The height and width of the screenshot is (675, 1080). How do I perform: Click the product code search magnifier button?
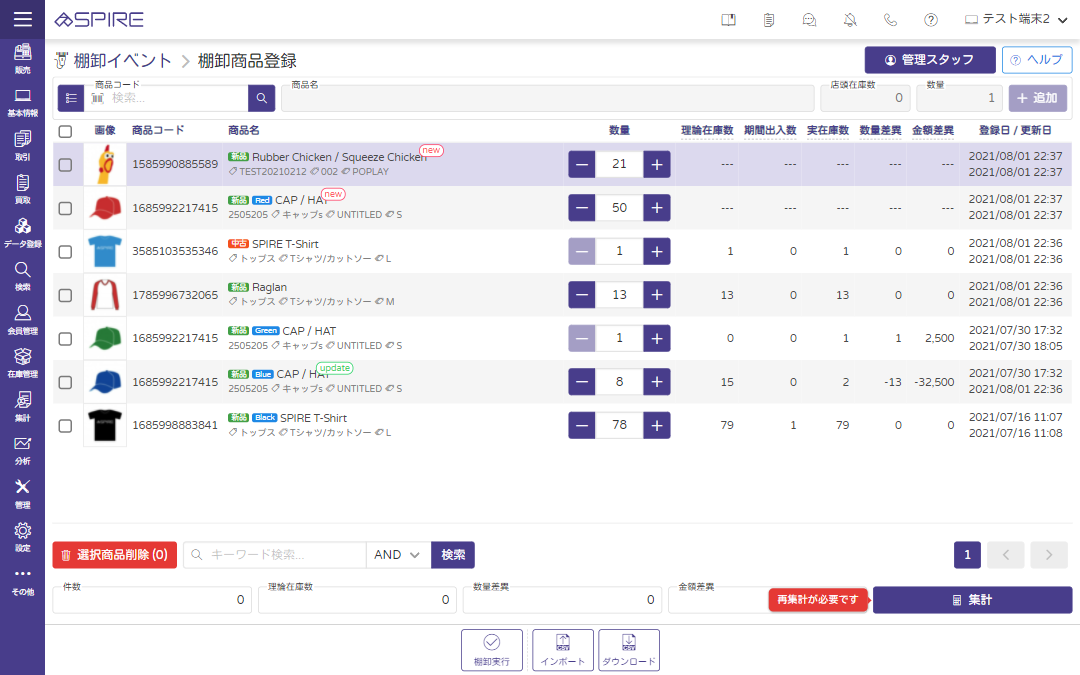click(261, 98)
